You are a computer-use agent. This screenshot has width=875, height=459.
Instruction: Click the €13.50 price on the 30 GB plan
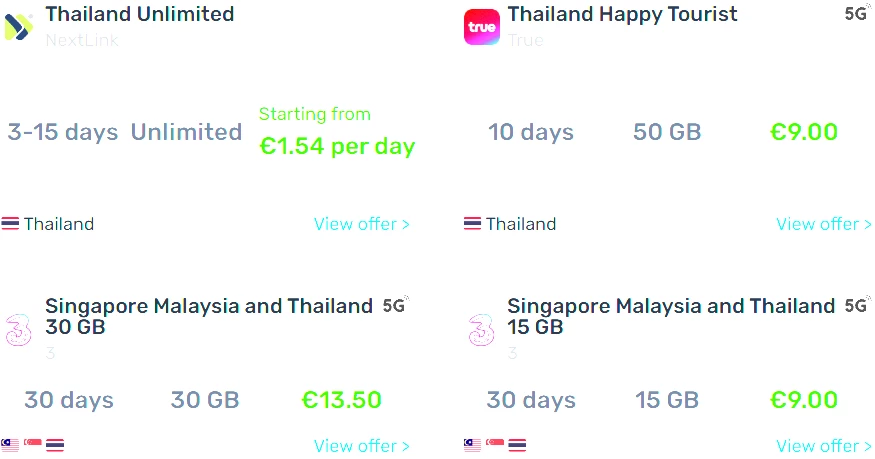pos(341,400)
